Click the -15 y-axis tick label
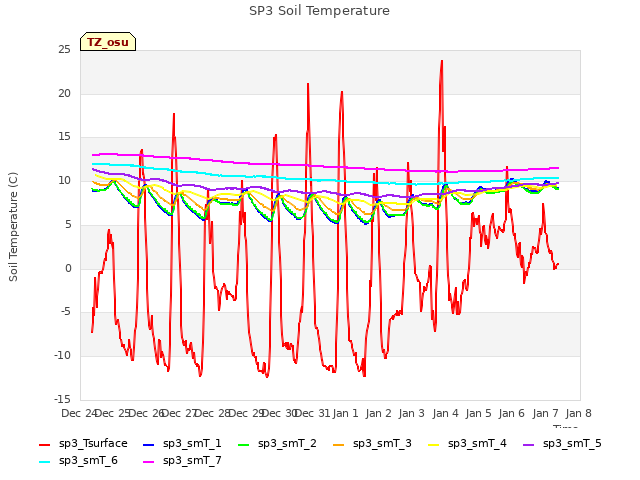The height and width of the screenshot is (480, 640). point(62,399)
